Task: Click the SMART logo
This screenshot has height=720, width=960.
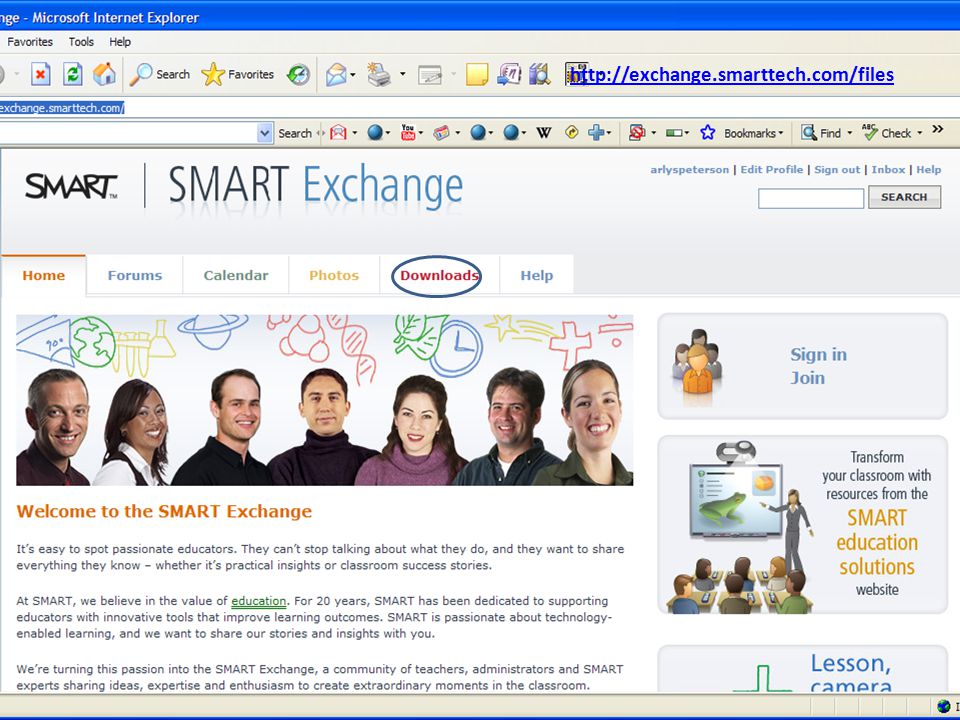Action: [x=71, y=186]
